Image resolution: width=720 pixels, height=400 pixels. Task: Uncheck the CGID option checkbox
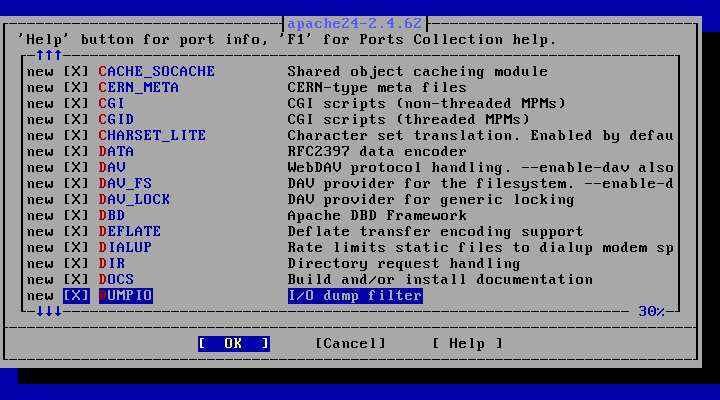(76, 119)
